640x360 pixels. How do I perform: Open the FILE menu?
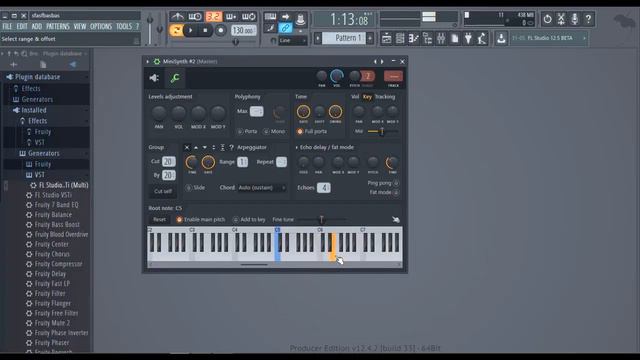(x=7, y=27)
